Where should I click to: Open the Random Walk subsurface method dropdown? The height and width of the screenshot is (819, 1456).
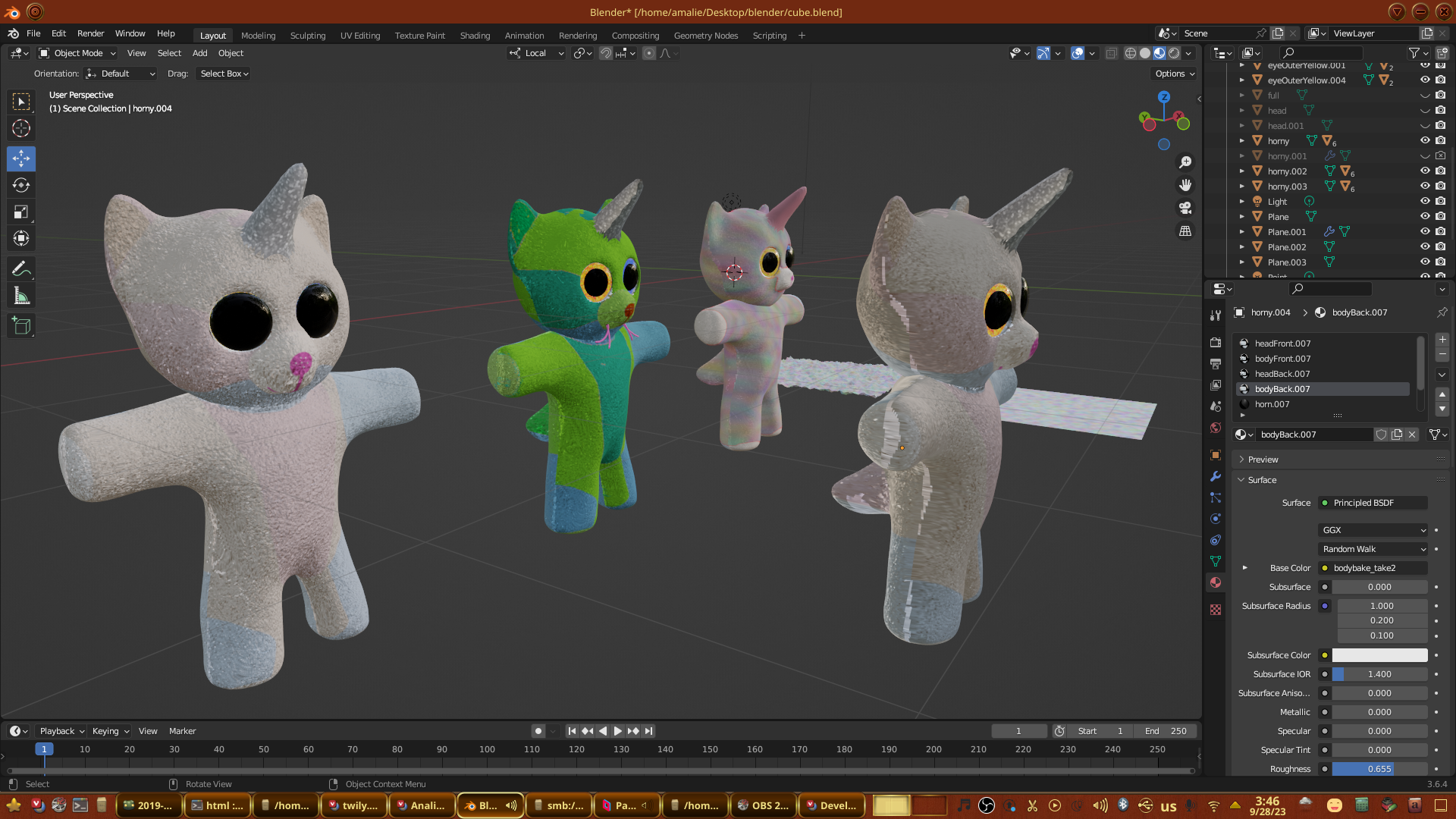(x=1373, y=549)
